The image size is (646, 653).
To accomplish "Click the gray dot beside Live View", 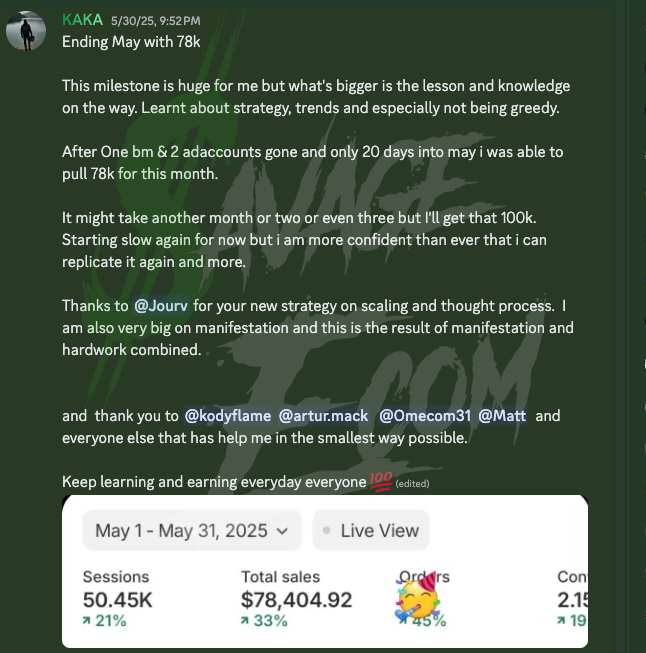I will pyautogui.click(x=327, y=530).
